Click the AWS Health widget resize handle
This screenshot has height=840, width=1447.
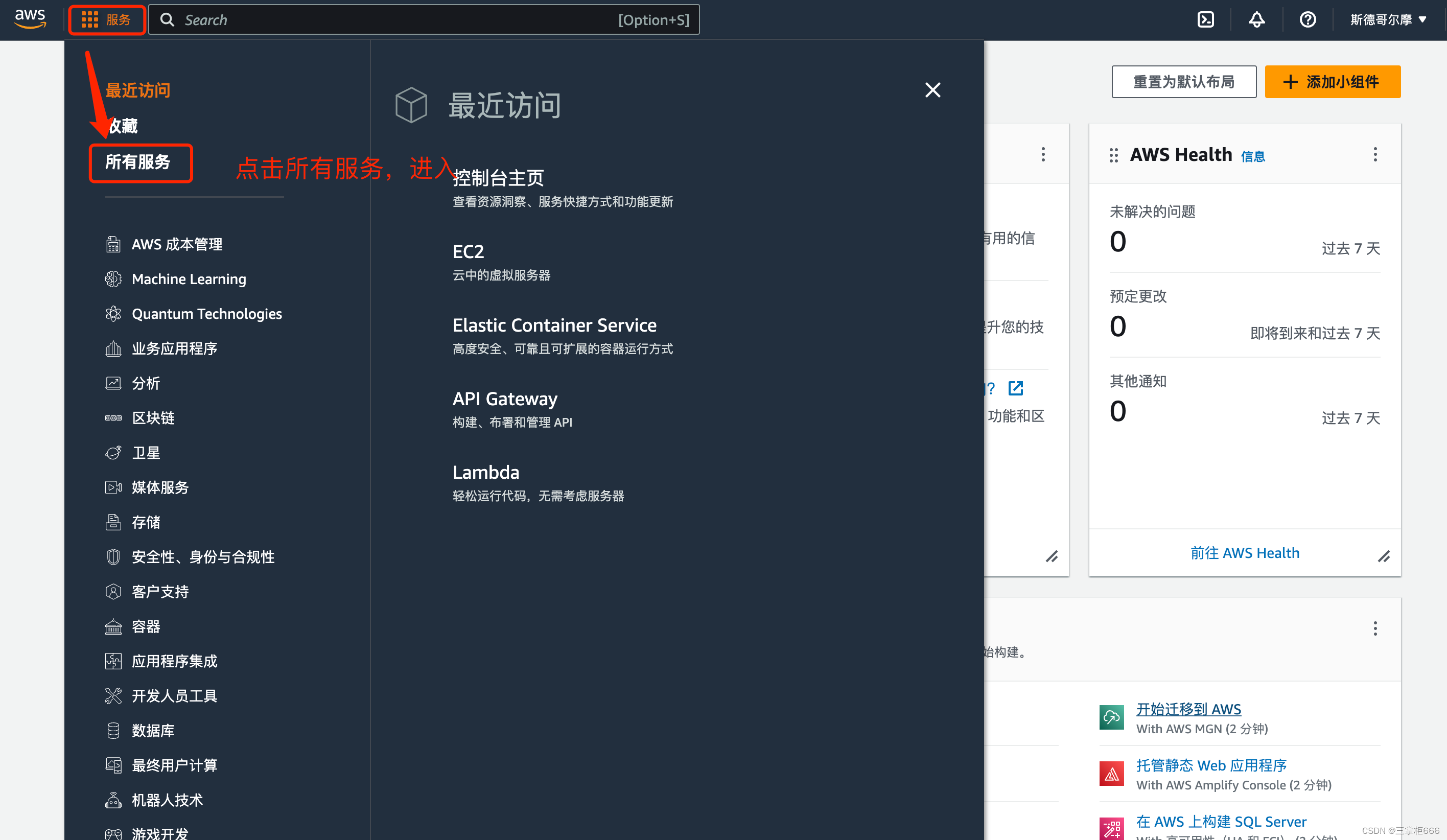1384,556
